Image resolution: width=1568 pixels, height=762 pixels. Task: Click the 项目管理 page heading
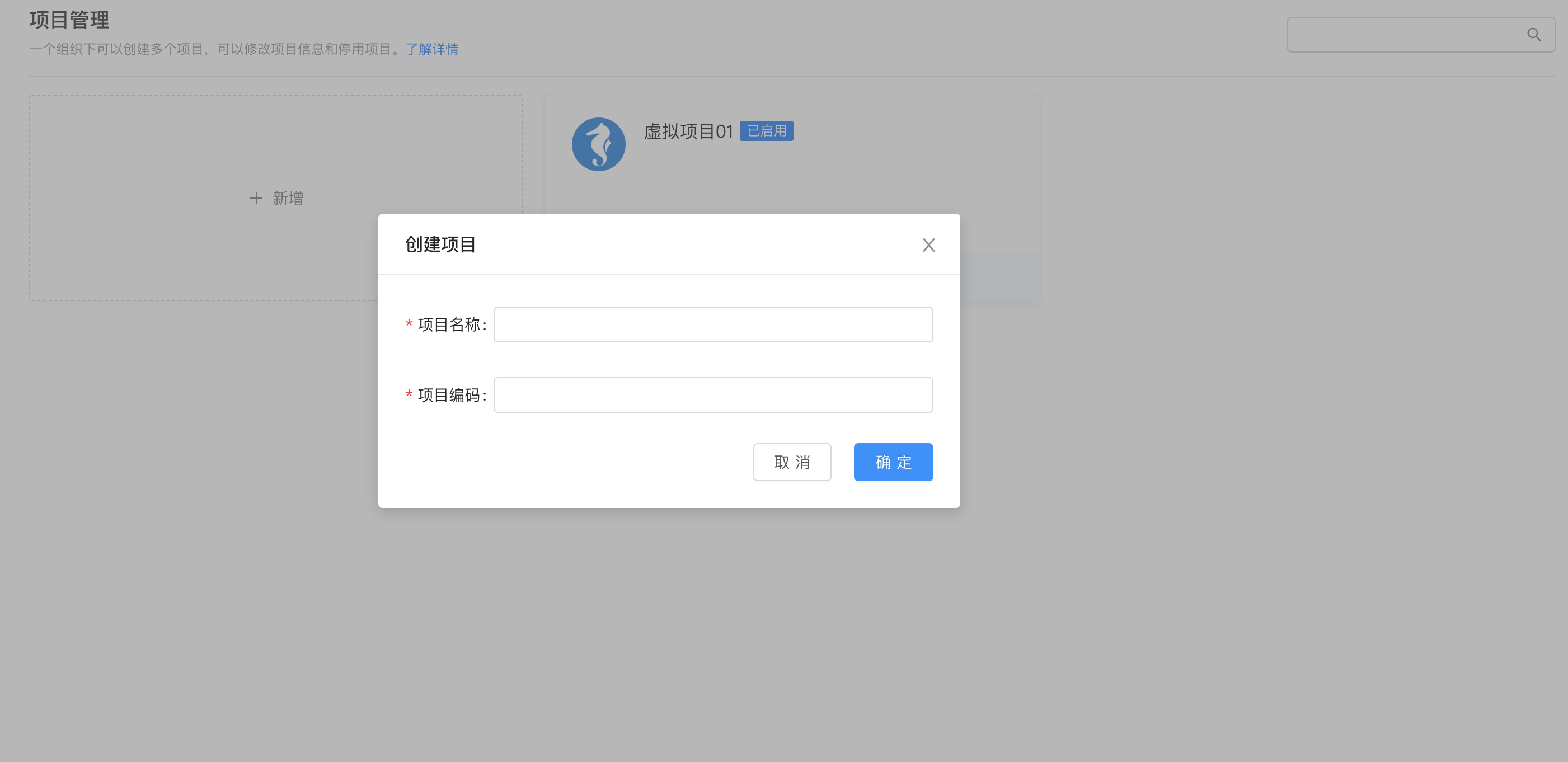tap(69, 20)
